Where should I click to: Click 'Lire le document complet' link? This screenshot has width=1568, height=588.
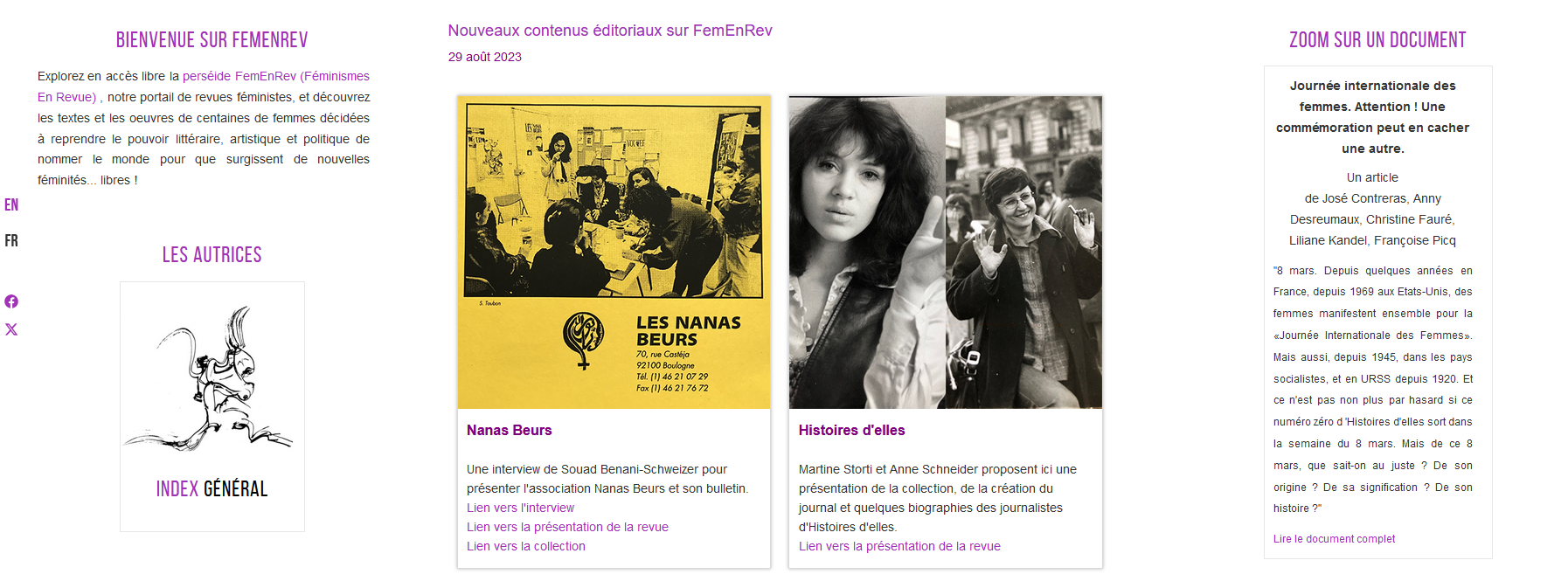pyautogui.click(x=1334, y=539)
